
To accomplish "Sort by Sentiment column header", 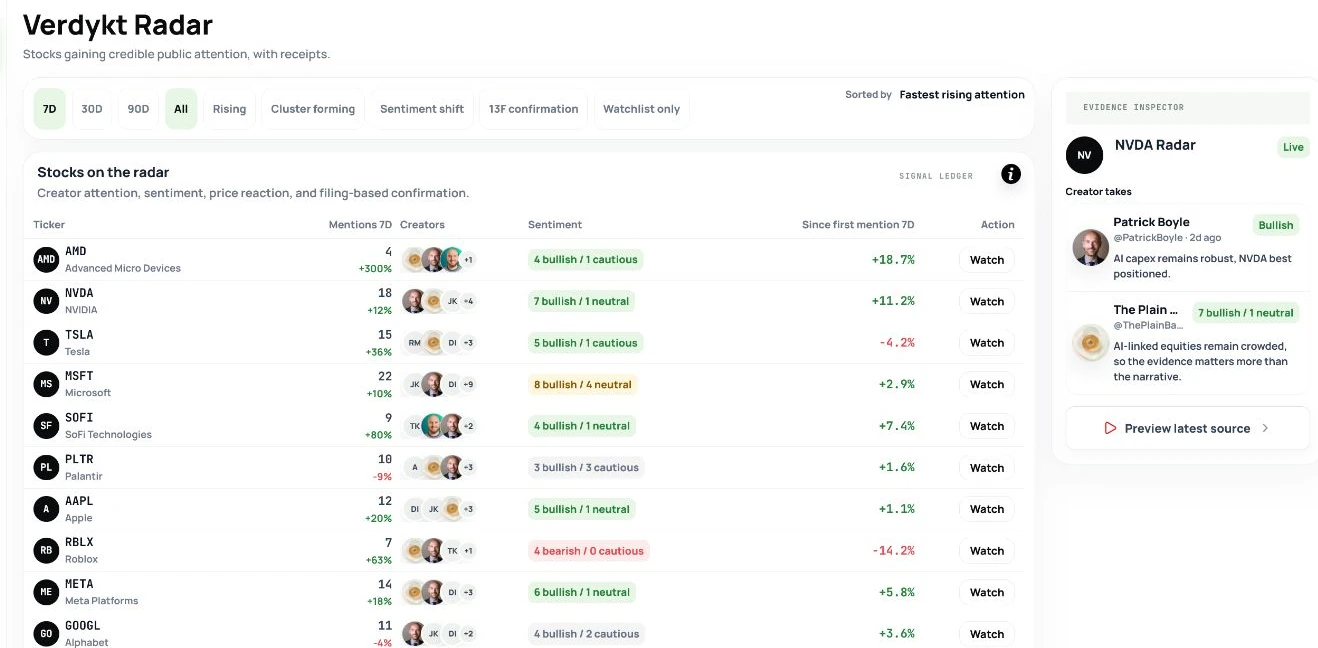I will (555, 225).
